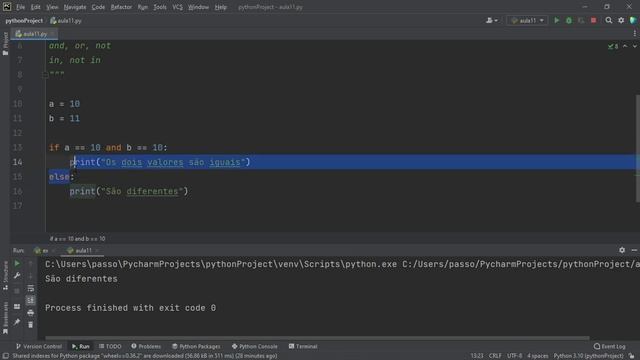Open the Run menu
This screenshot has height=360, width=640.
tap(142, 7)
